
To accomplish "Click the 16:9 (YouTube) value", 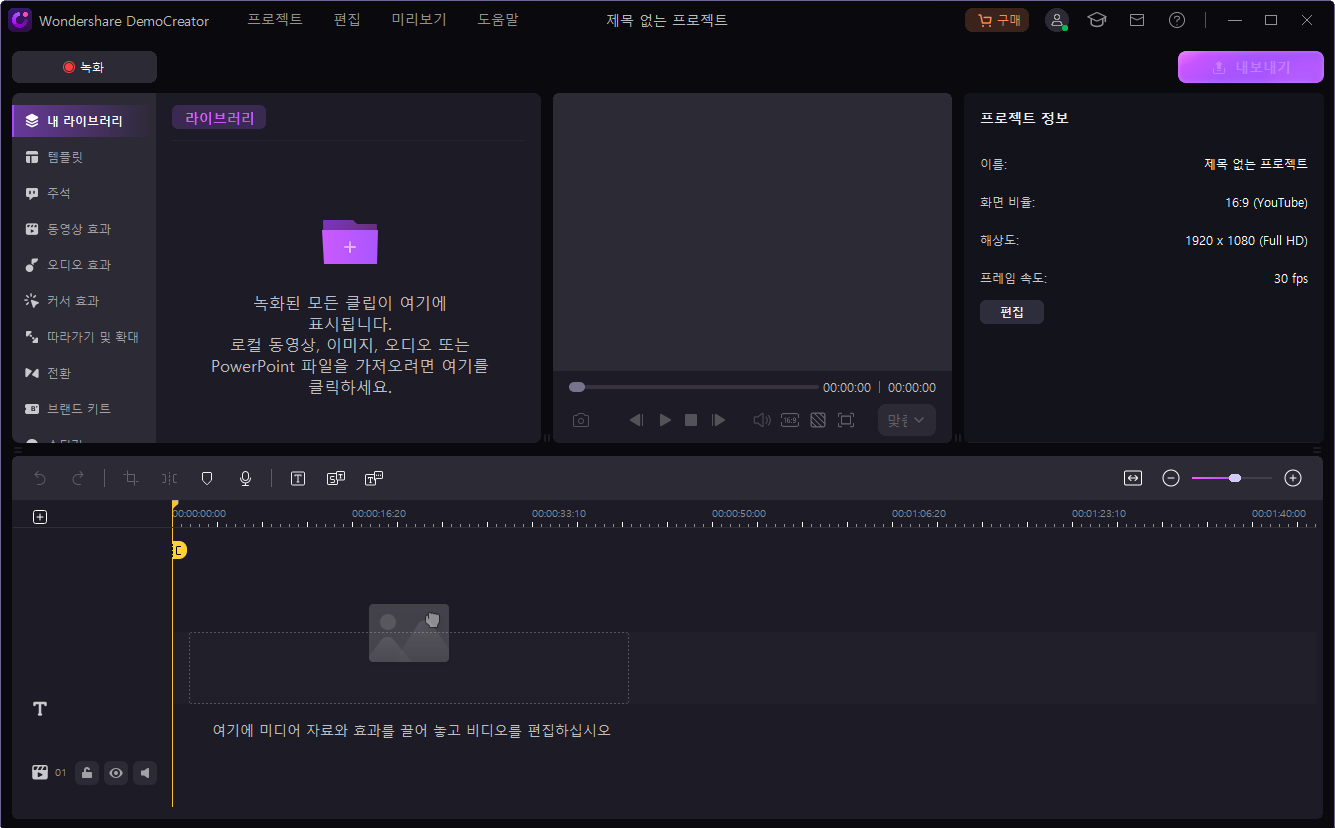I will tap(1266, 203).
